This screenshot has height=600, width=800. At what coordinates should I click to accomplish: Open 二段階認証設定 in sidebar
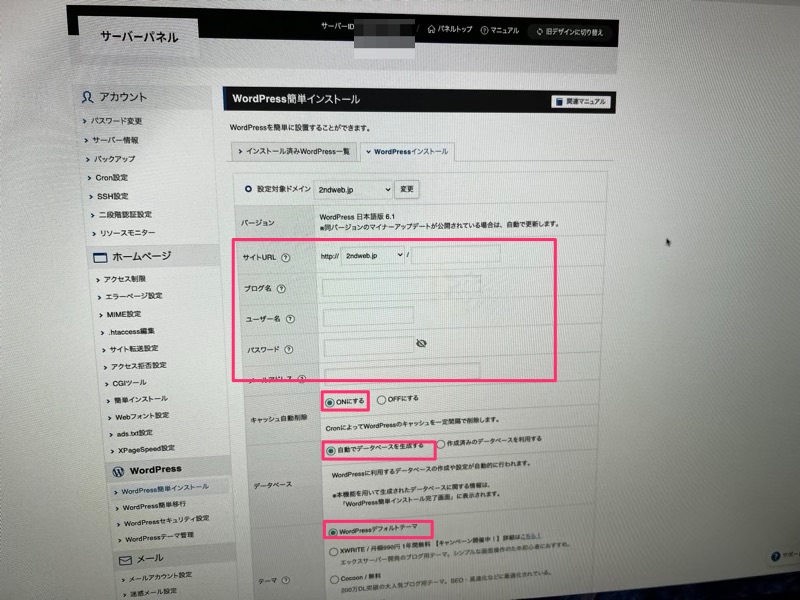click(125, 215)
